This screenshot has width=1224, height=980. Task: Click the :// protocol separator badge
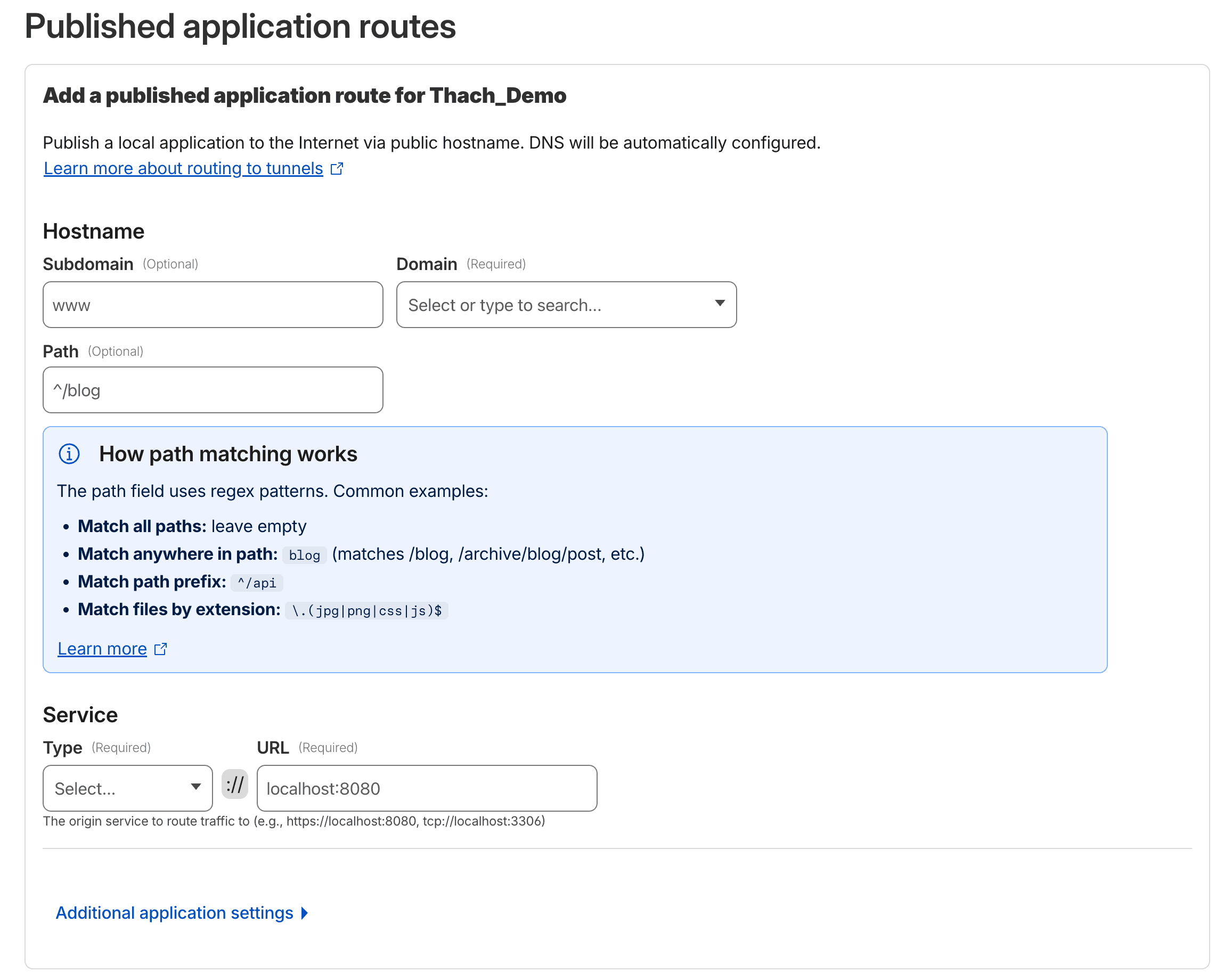[x=234, y=785]
